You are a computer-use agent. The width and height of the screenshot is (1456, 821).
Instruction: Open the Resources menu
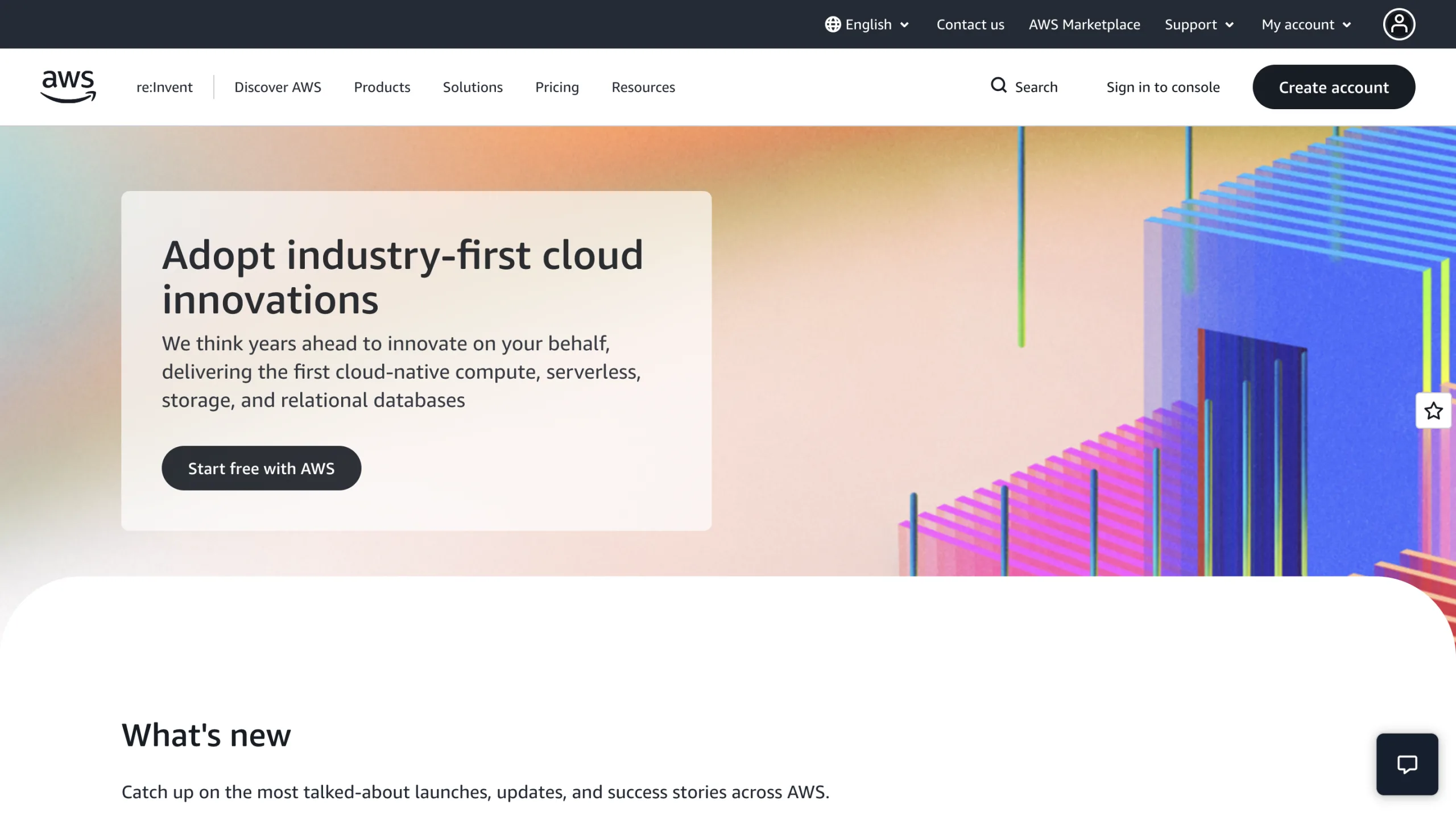click(643, 87)
